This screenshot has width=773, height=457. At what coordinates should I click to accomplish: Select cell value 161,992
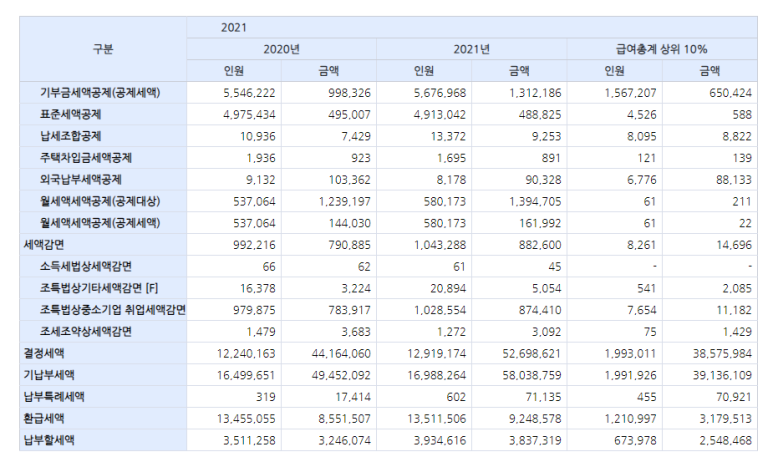click(540, 223)
